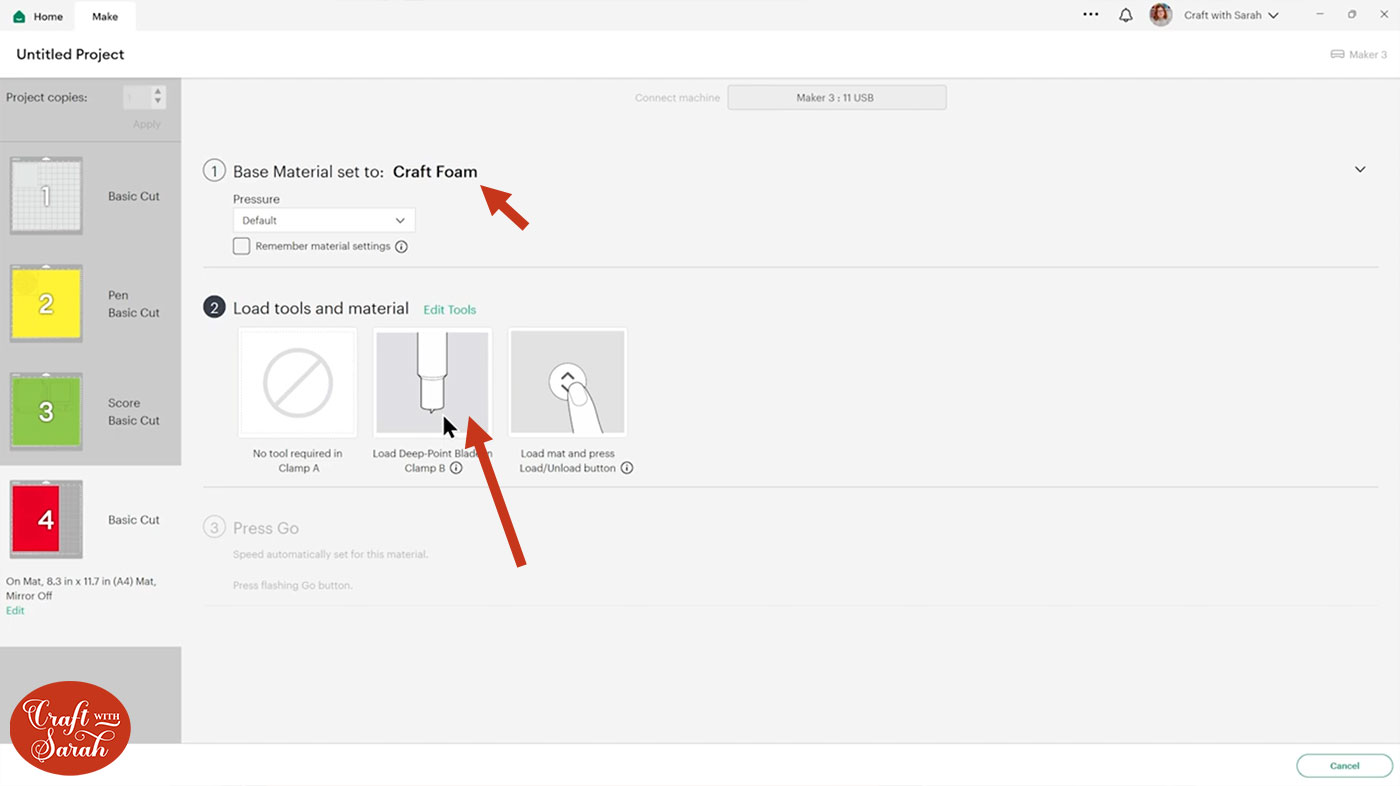Select mat 1 Basic Cut thumbnail

(46, 195)
